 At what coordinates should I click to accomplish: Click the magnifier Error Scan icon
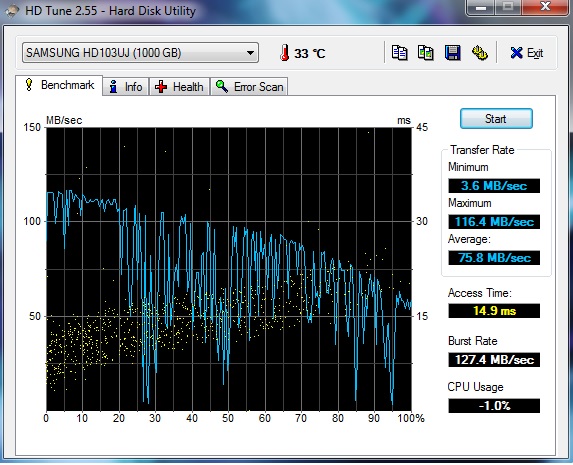(222, 86)
